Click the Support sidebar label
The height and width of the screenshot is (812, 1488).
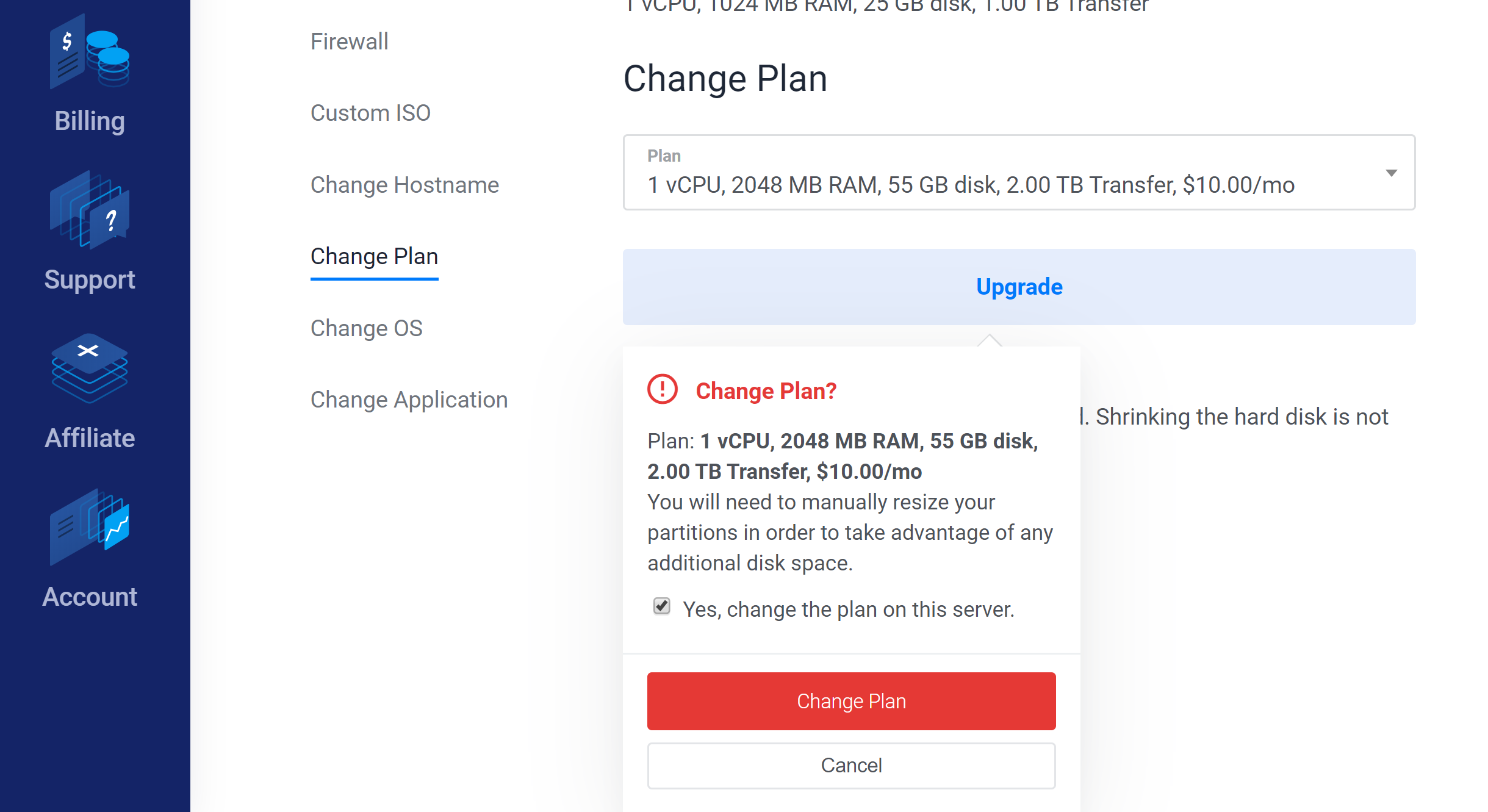pyautogui.click(x=90, y=280)
